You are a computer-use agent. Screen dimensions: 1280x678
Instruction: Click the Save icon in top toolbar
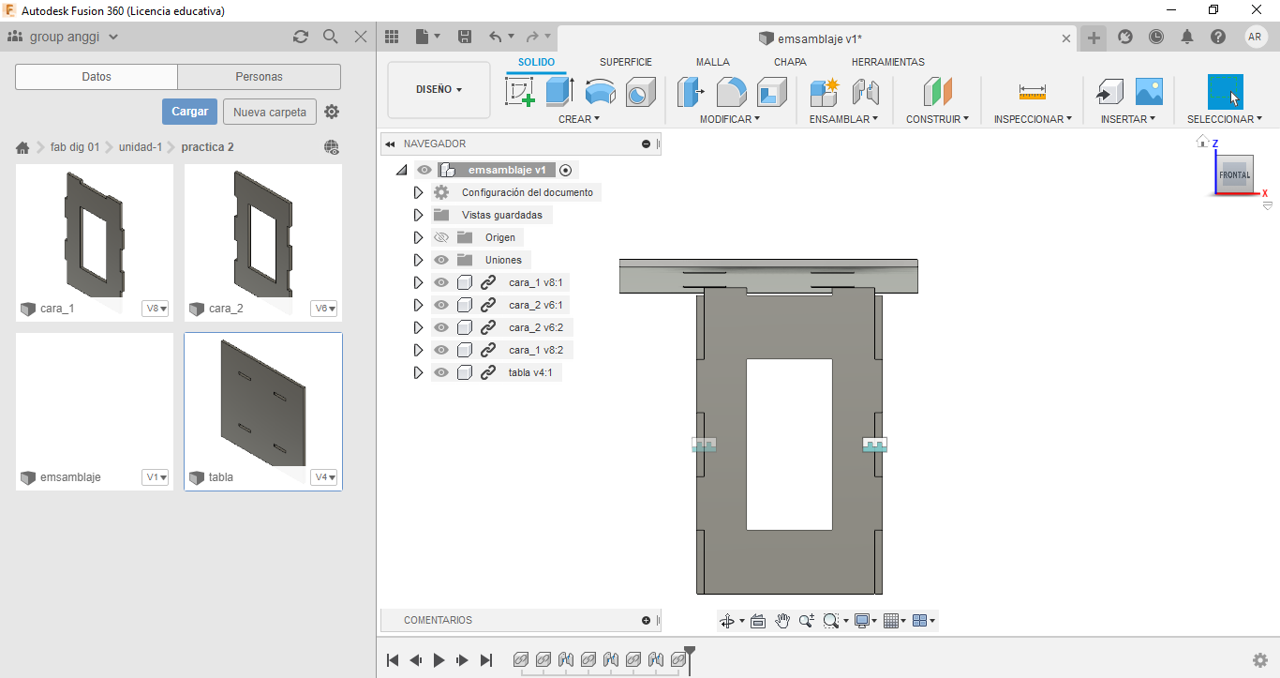[x=465, y=37]
